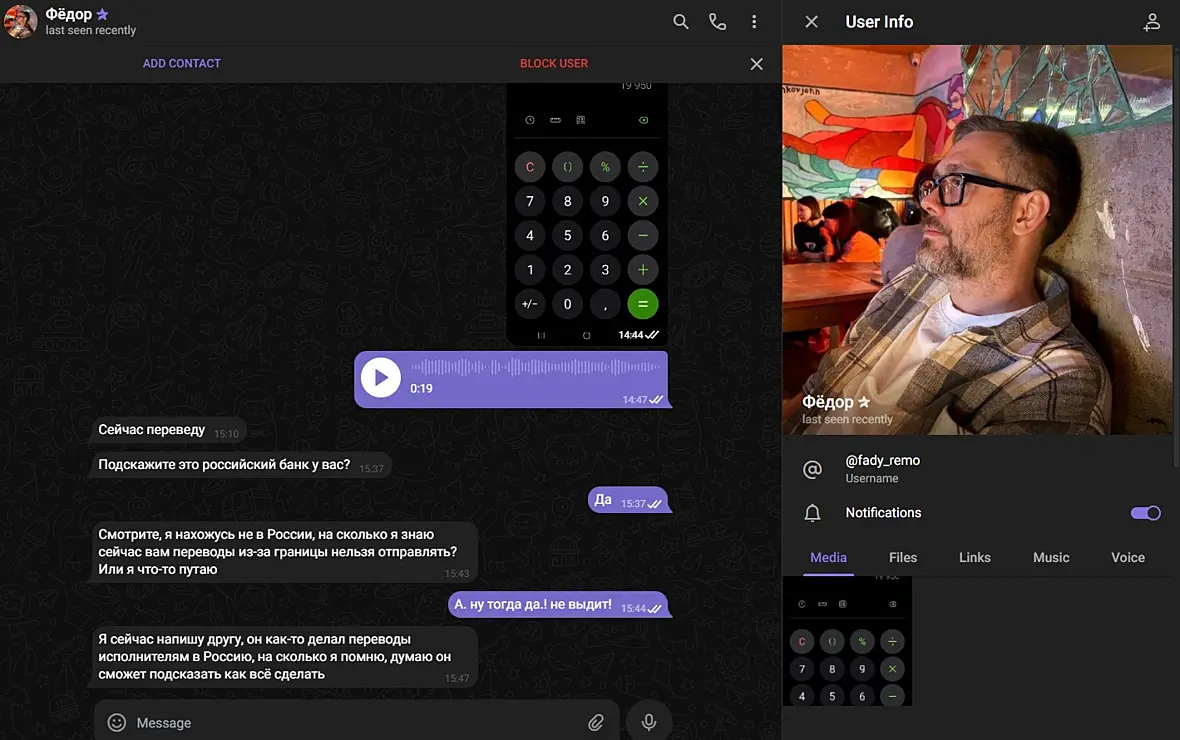Screen dimensions: 1180x740
Task: Close the User Info panel
Action: tap(811, 22)
